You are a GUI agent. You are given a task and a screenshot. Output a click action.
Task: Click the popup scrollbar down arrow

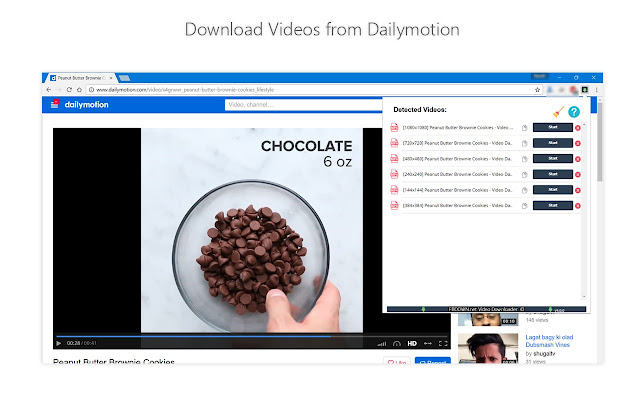(x=584, y=297)
